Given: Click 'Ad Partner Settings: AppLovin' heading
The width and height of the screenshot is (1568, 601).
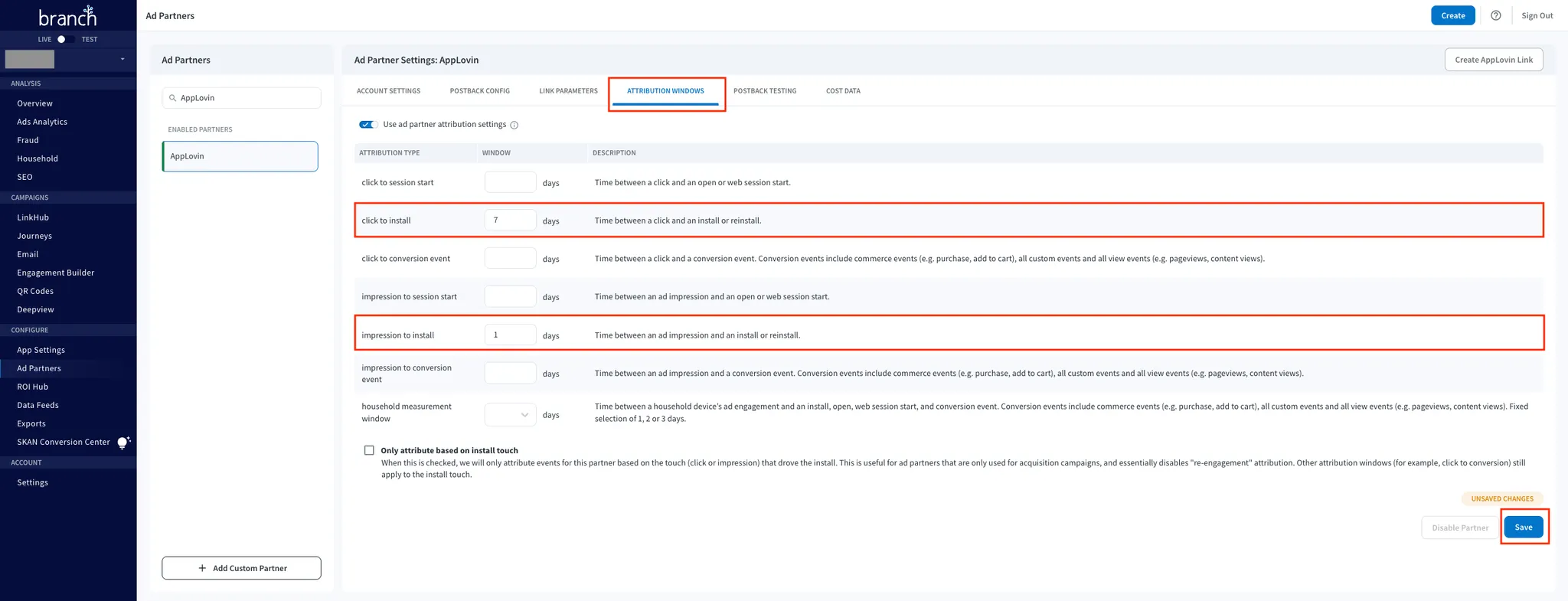Looking at the screenshot, I should [416, 60].
